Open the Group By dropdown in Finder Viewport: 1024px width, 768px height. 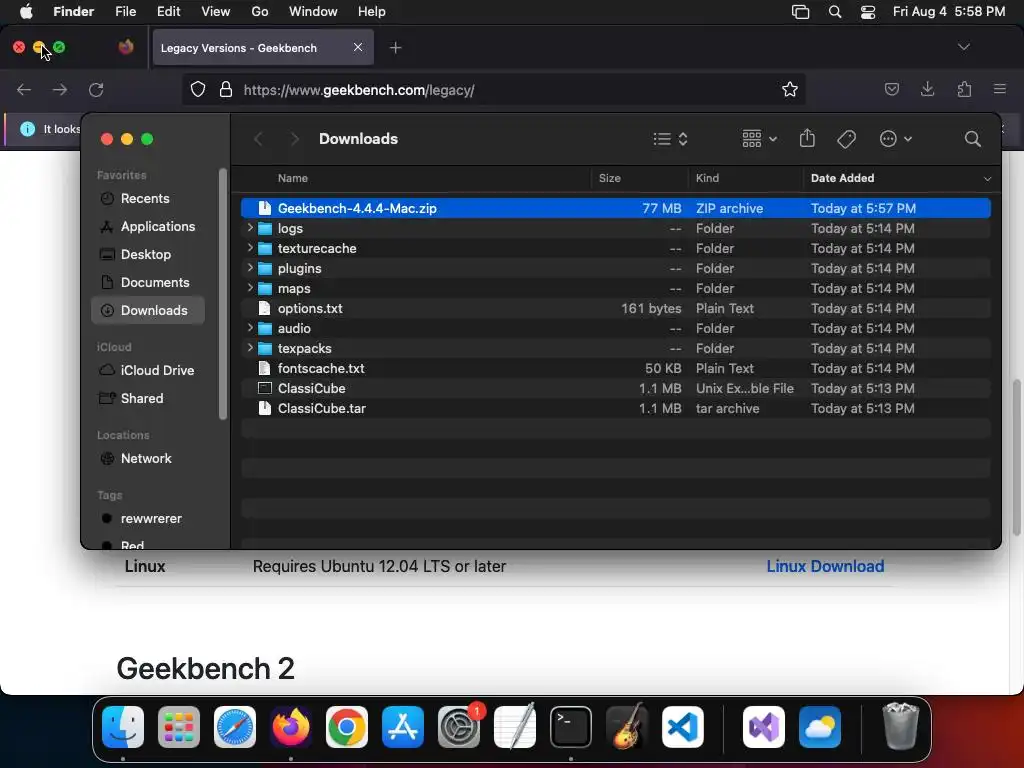760,138
